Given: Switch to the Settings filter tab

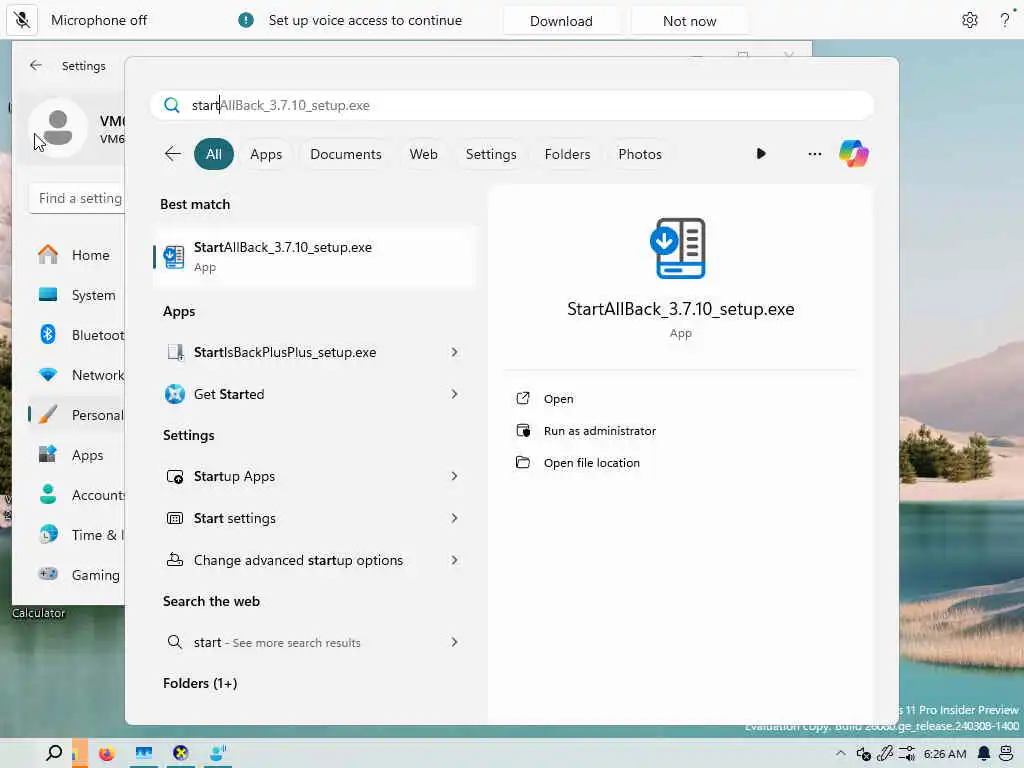Looking at the screenshot, I should click(490, 154).
